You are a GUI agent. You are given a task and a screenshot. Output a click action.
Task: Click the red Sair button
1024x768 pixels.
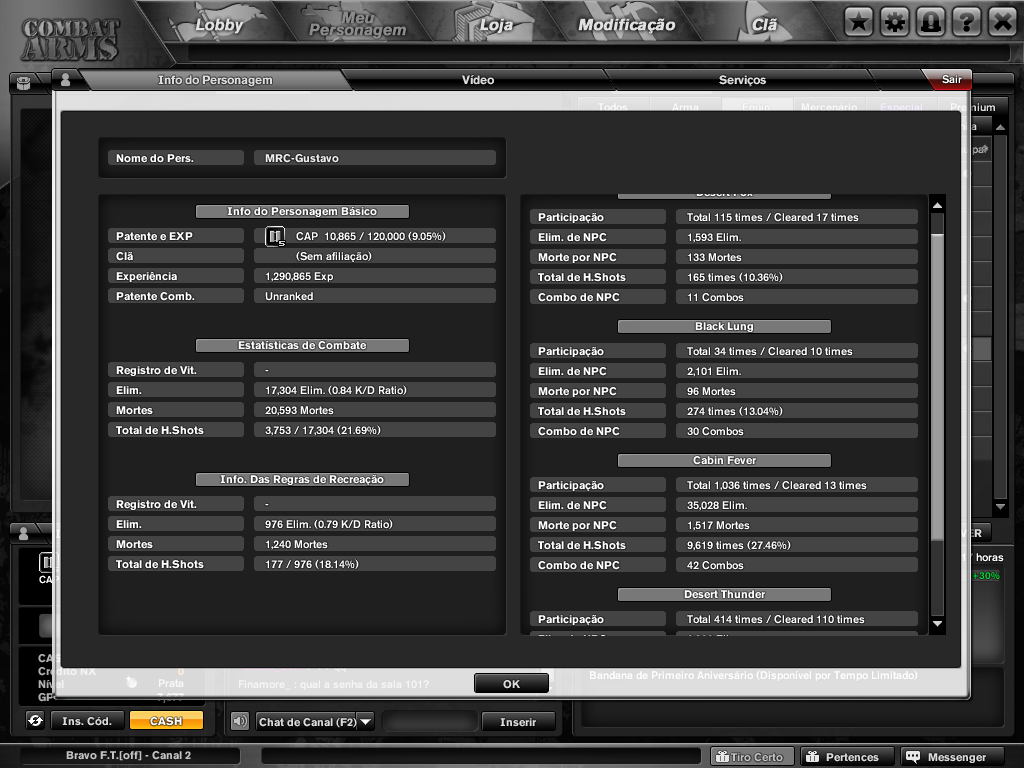click(x=951, y=80)
